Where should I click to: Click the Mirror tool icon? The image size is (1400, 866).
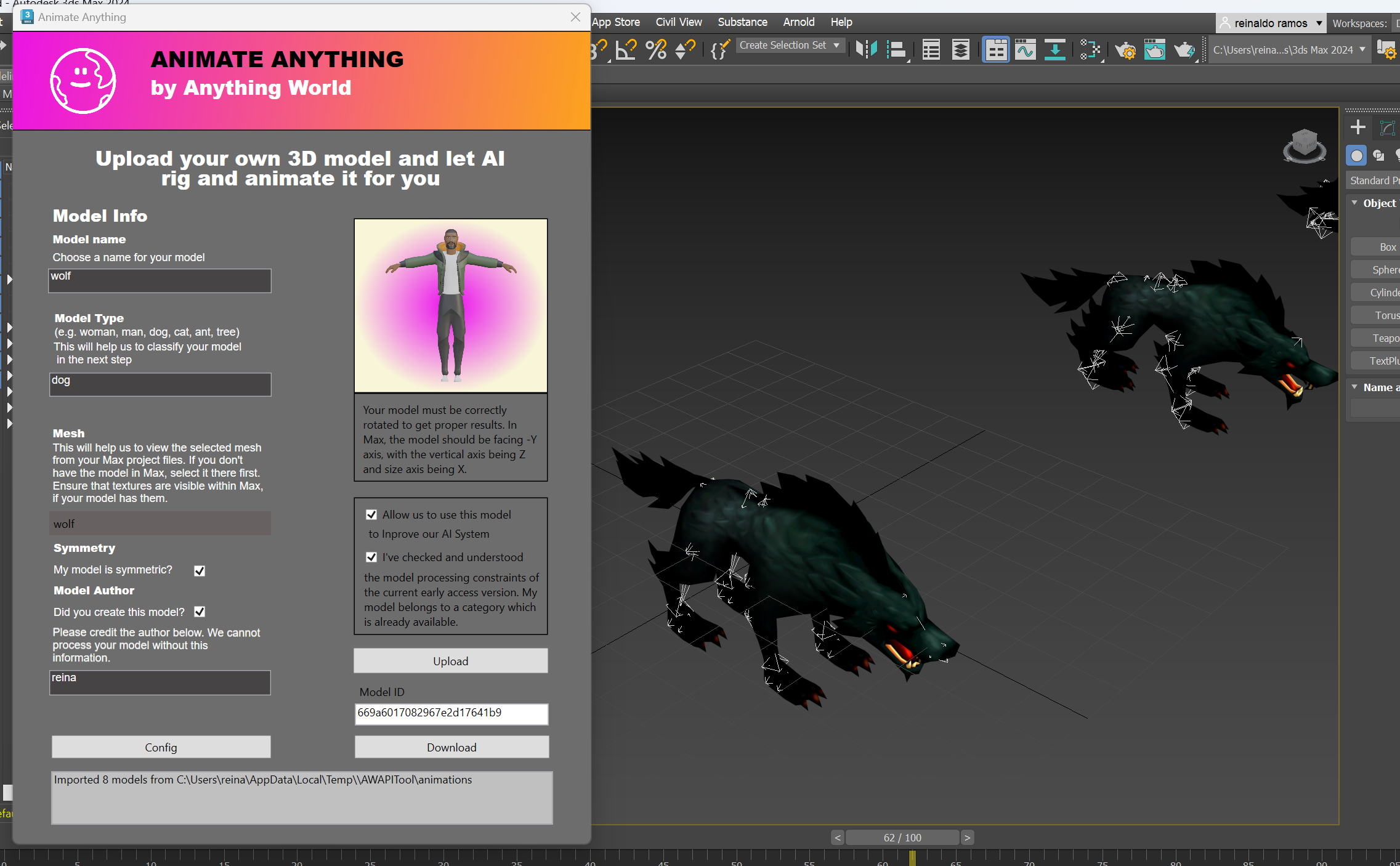pyautogui.click(x=866, y=49)
